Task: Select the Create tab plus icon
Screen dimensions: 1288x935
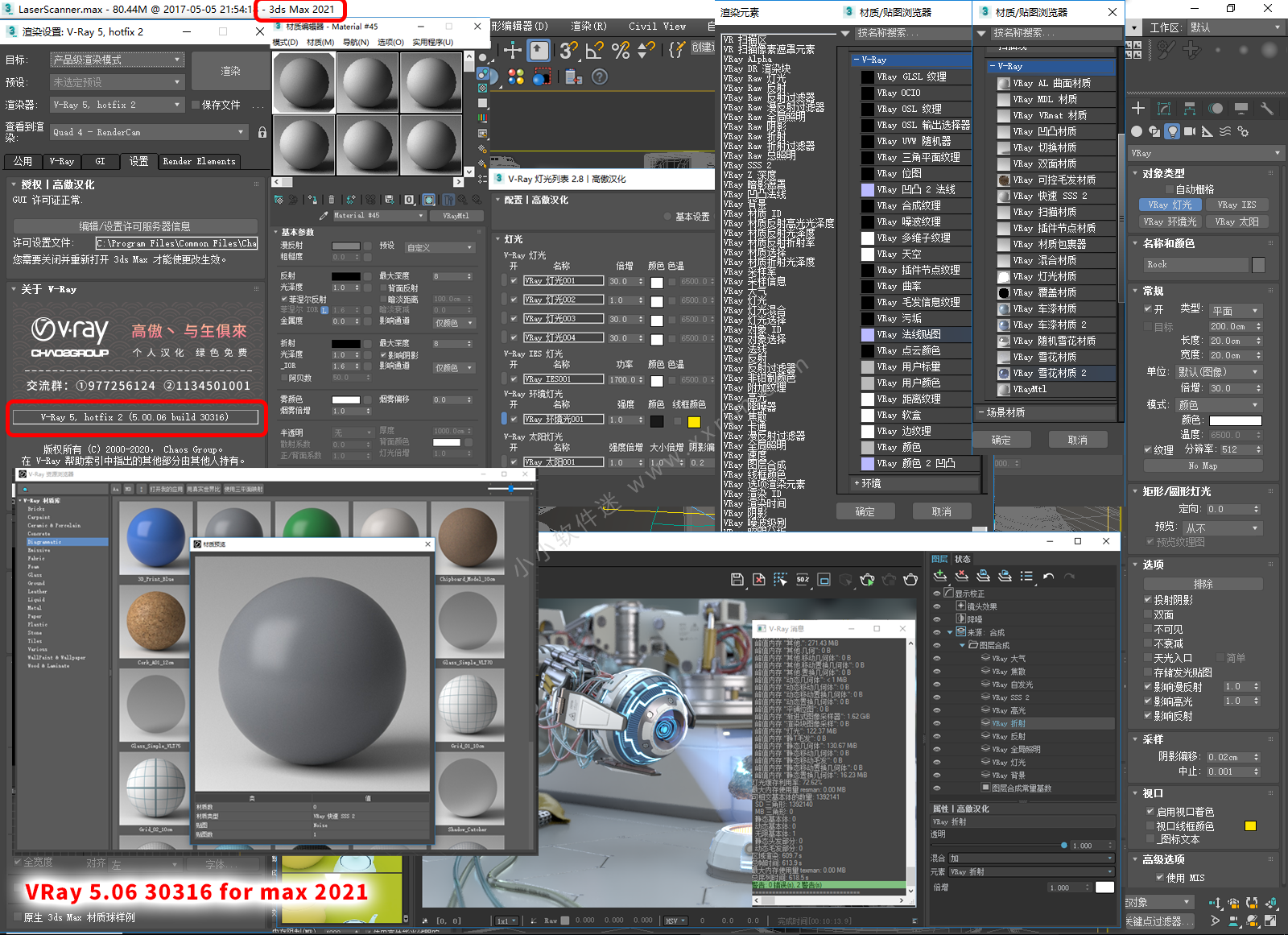Action: 1138,108
